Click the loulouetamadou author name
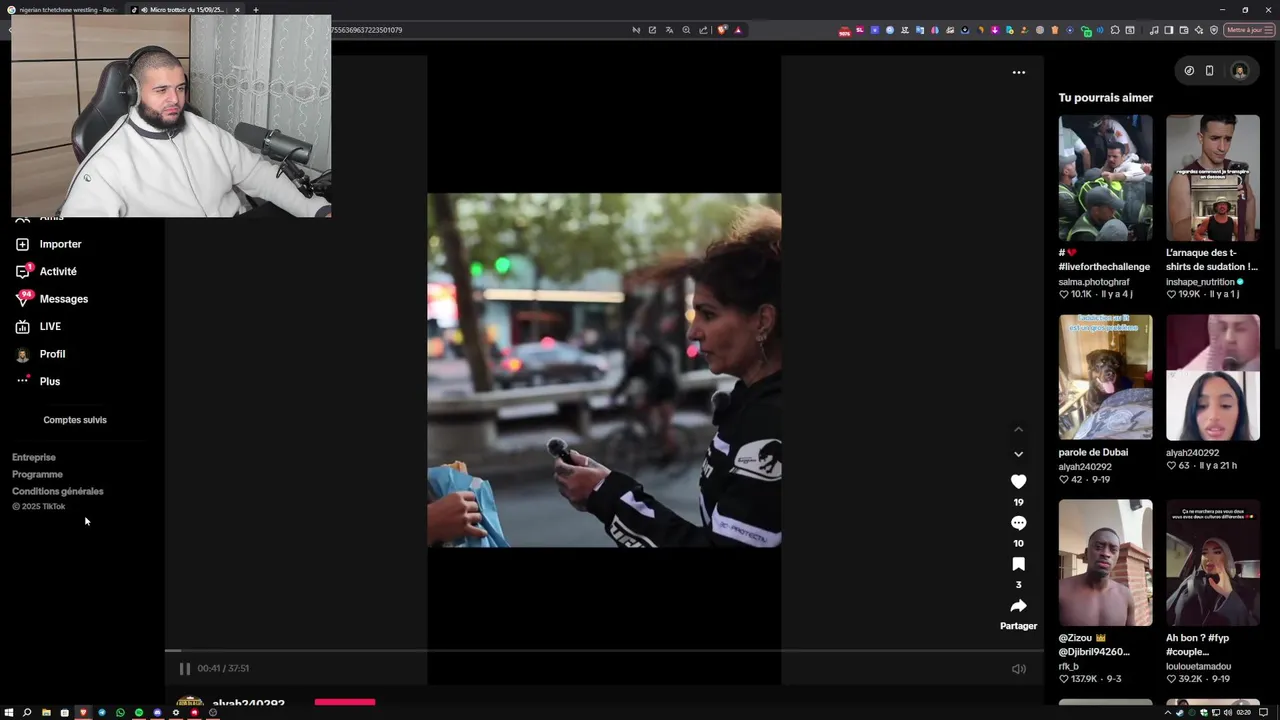The height and width of the screenshot is (720, 1280). click(x=1198, y=667)
